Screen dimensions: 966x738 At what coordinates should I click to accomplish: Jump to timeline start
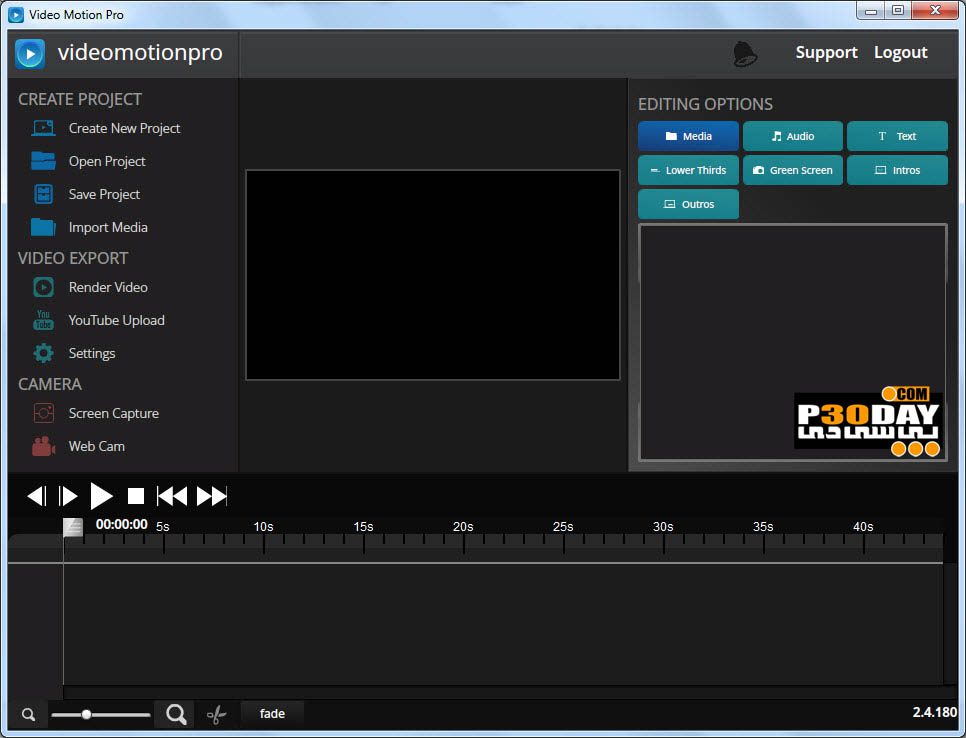[172, 496]
